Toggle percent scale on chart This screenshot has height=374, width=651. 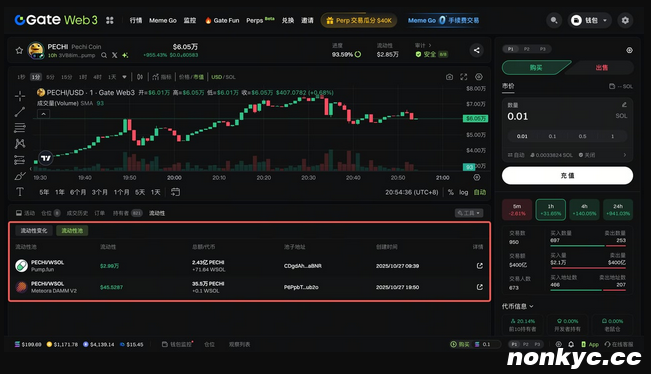(450, 192)
